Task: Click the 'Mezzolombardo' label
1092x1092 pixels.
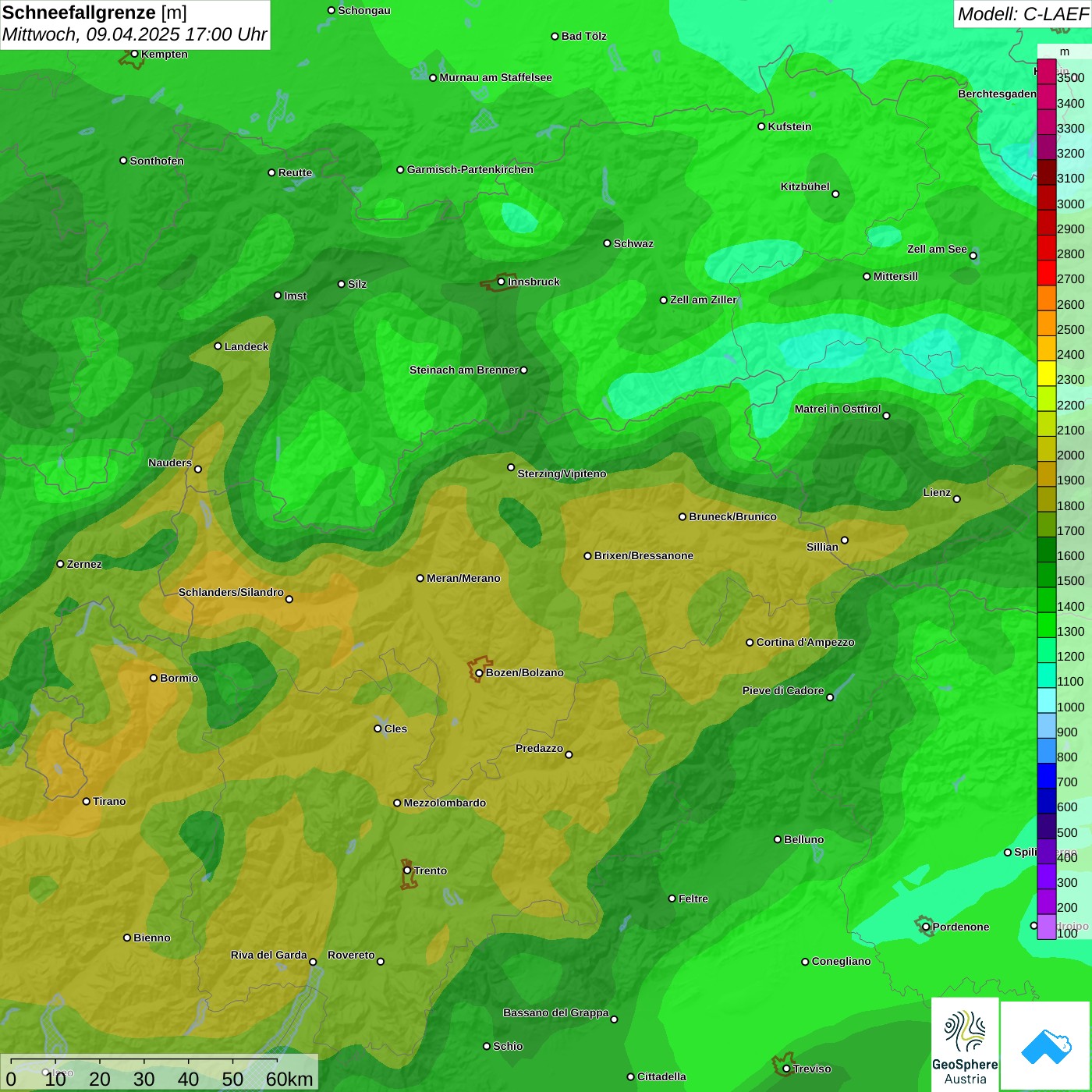Action: tap(445, 803)
